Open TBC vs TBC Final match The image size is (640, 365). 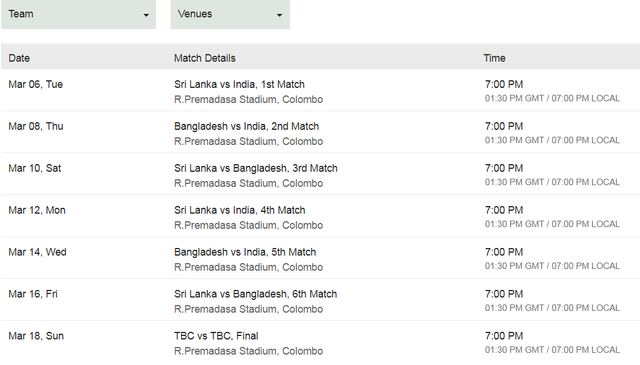click(x=216, y=336)
